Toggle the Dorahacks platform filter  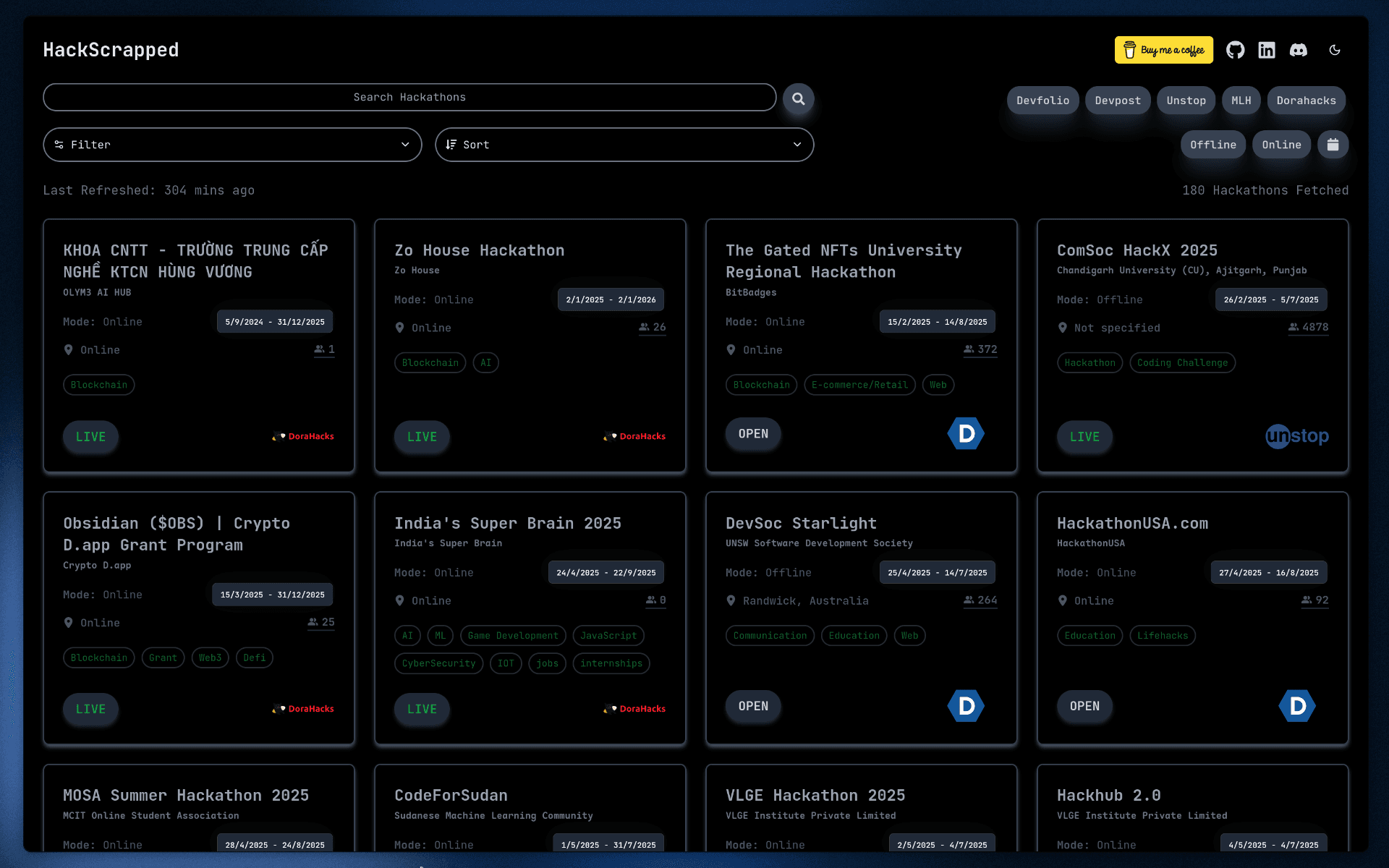[1306, 101]
